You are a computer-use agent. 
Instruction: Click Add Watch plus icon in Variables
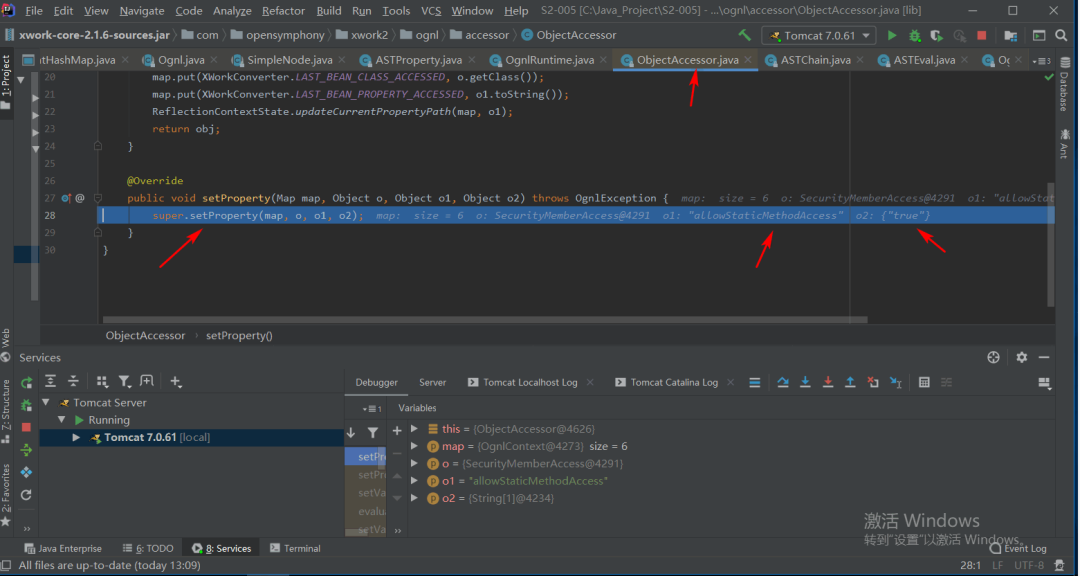[x=397, y=431]
